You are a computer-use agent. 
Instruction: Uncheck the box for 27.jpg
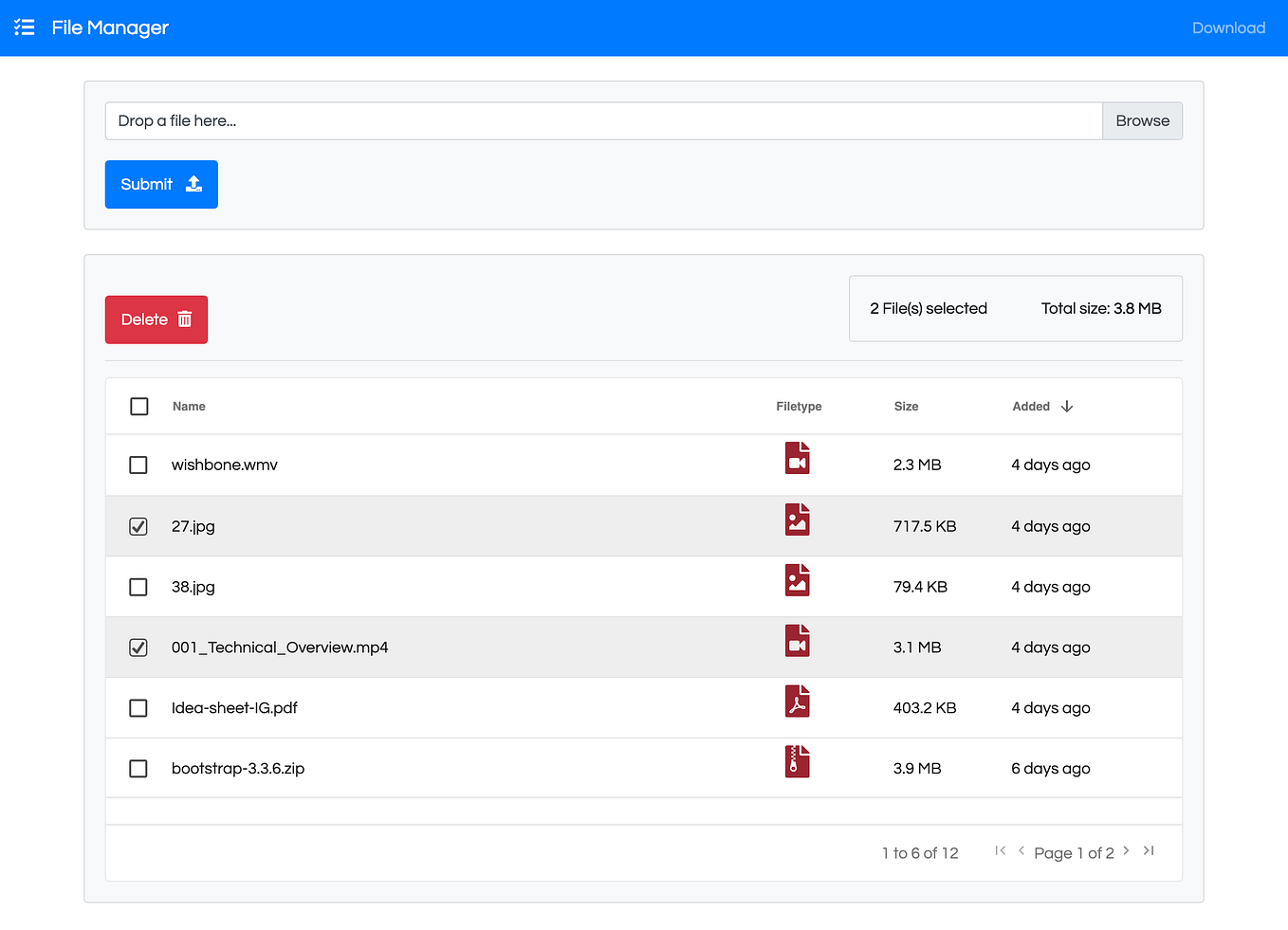[x=138, y=526]
